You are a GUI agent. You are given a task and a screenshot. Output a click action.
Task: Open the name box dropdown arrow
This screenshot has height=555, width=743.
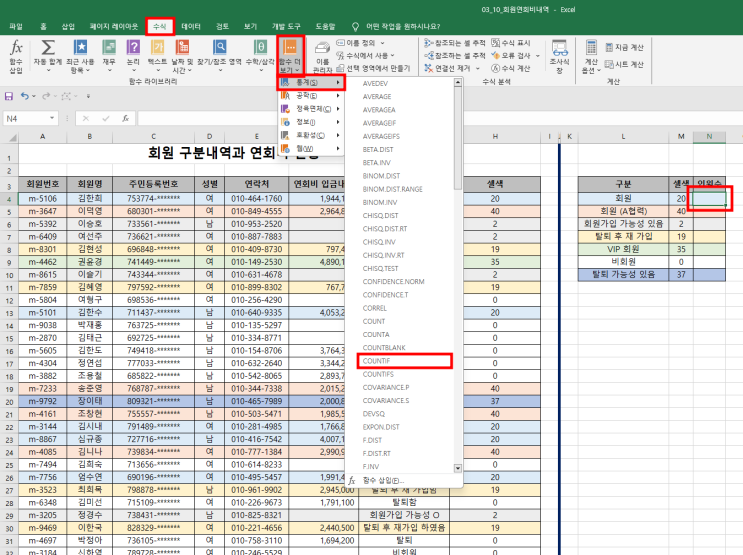click(x=52, y=118)
